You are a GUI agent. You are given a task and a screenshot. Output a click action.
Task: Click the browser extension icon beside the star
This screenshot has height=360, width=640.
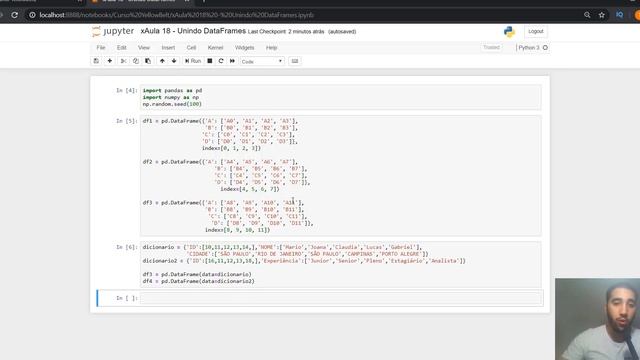point(620,15)
